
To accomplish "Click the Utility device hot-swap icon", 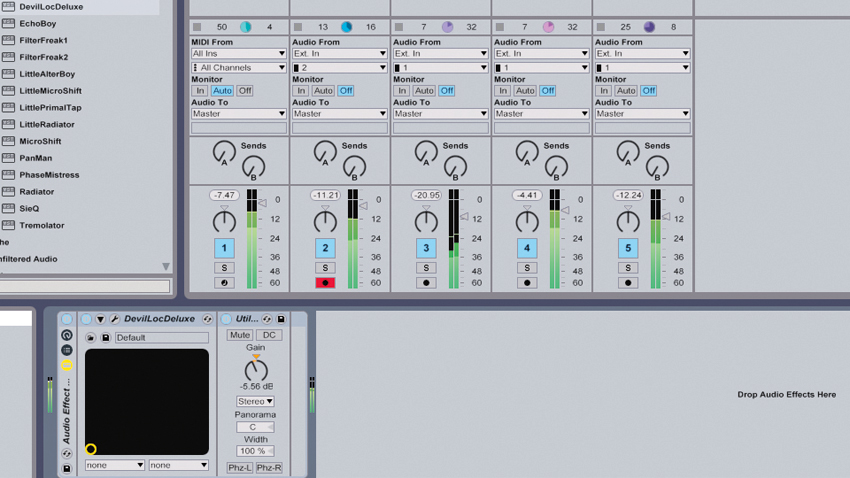I will (267, 319).
